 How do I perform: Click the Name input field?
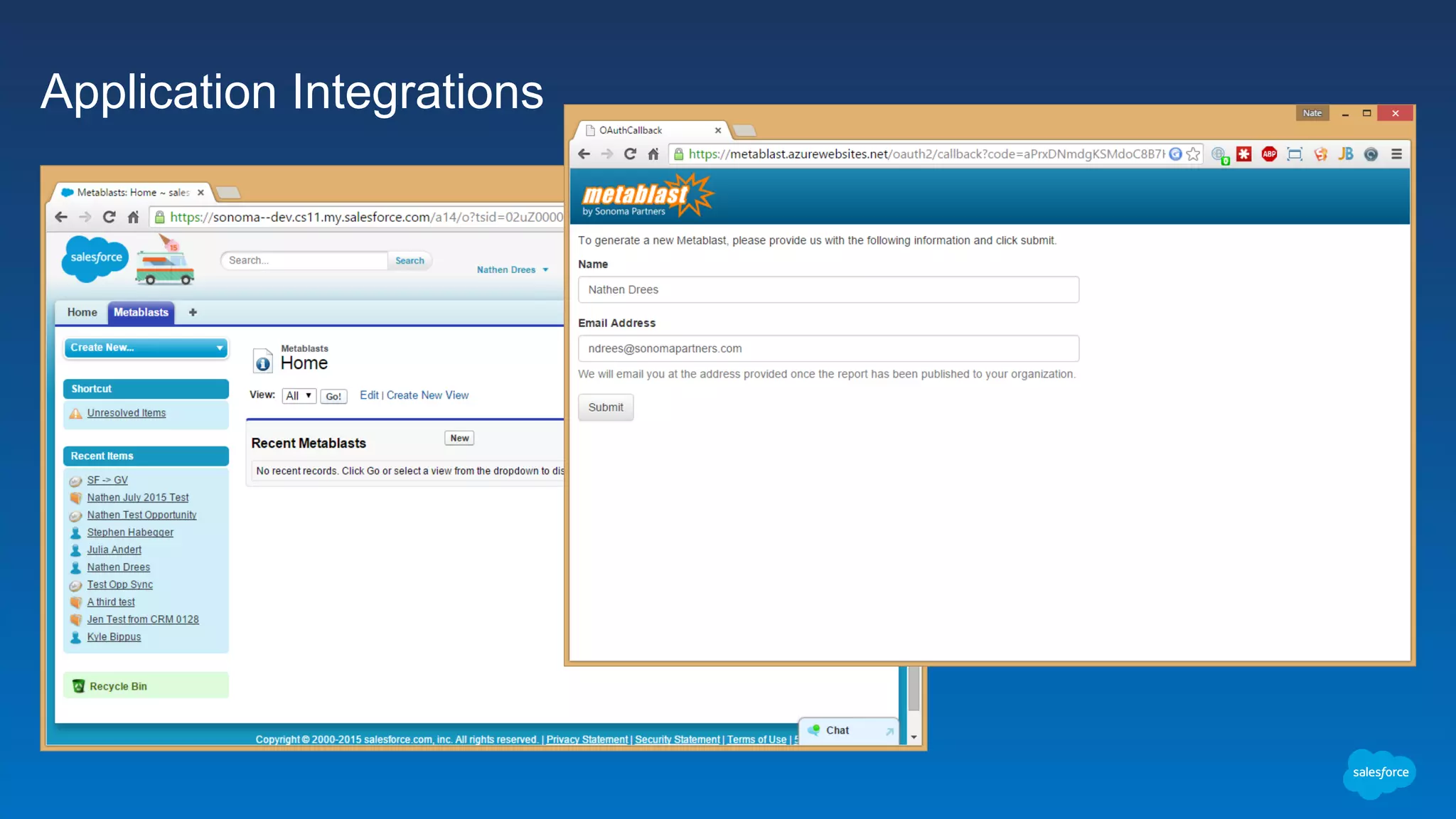[x=828, y=290]
